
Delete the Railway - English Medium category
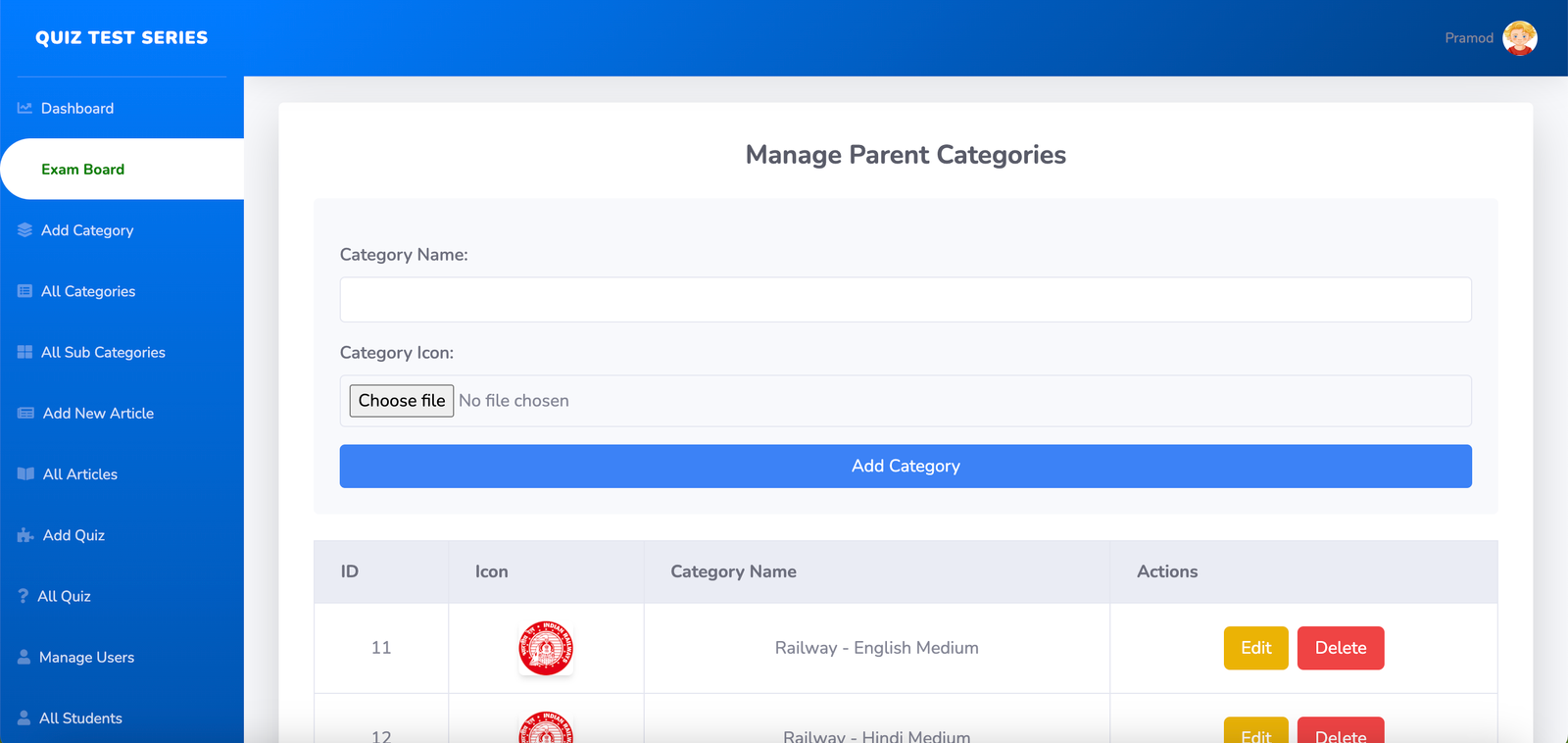(1341, 648)
